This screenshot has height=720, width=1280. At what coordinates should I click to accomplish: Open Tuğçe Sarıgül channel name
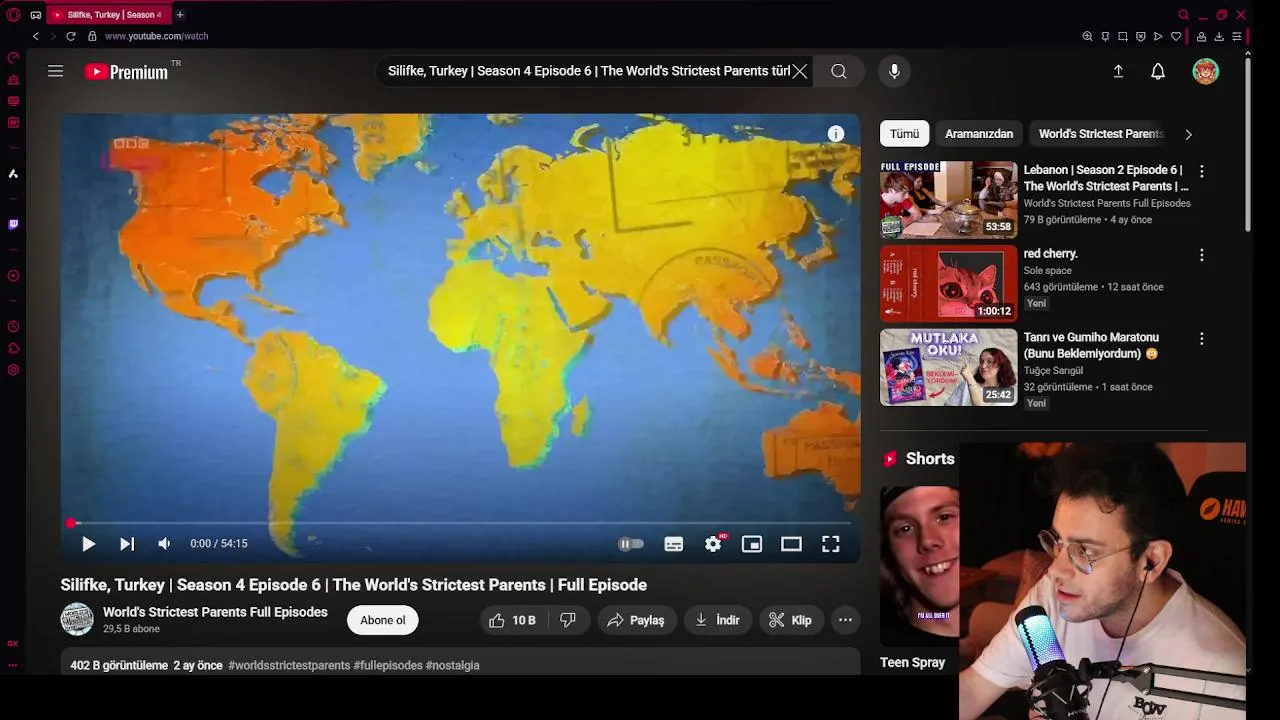(1053, 371)
